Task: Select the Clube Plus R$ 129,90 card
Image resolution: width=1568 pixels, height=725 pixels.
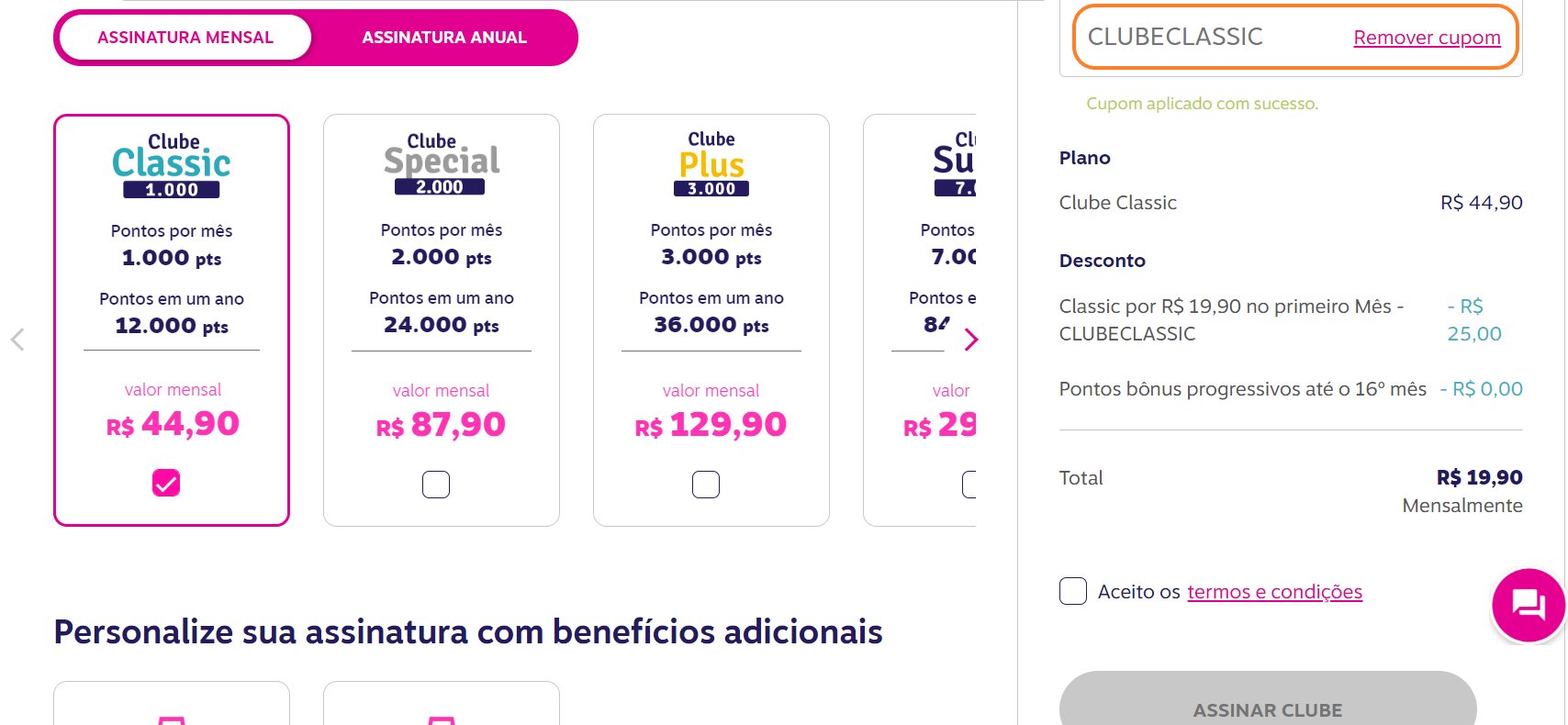Action: 711,320
